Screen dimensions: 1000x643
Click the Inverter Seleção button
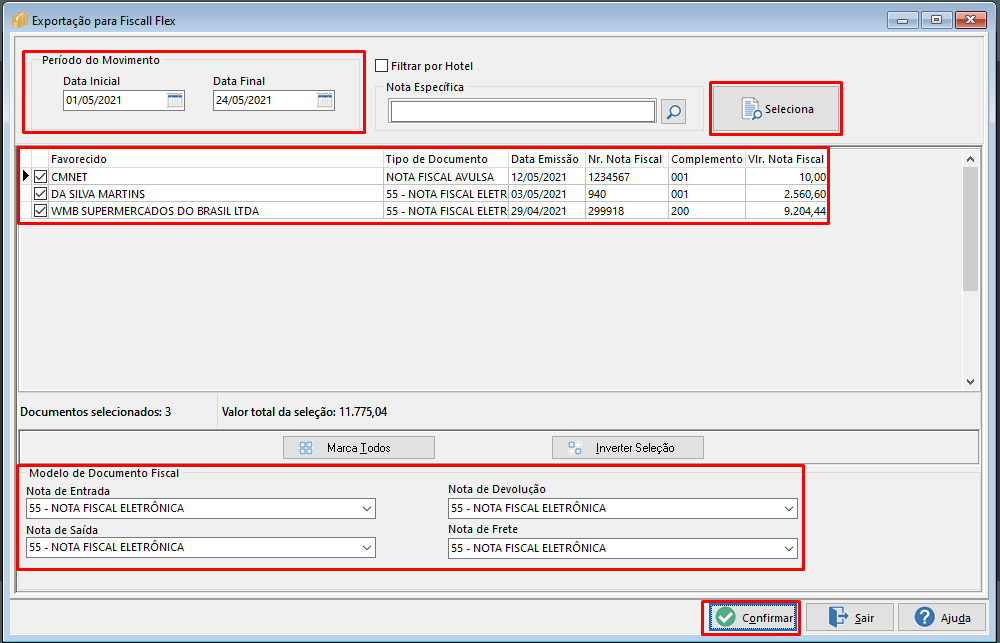[628, 448]
